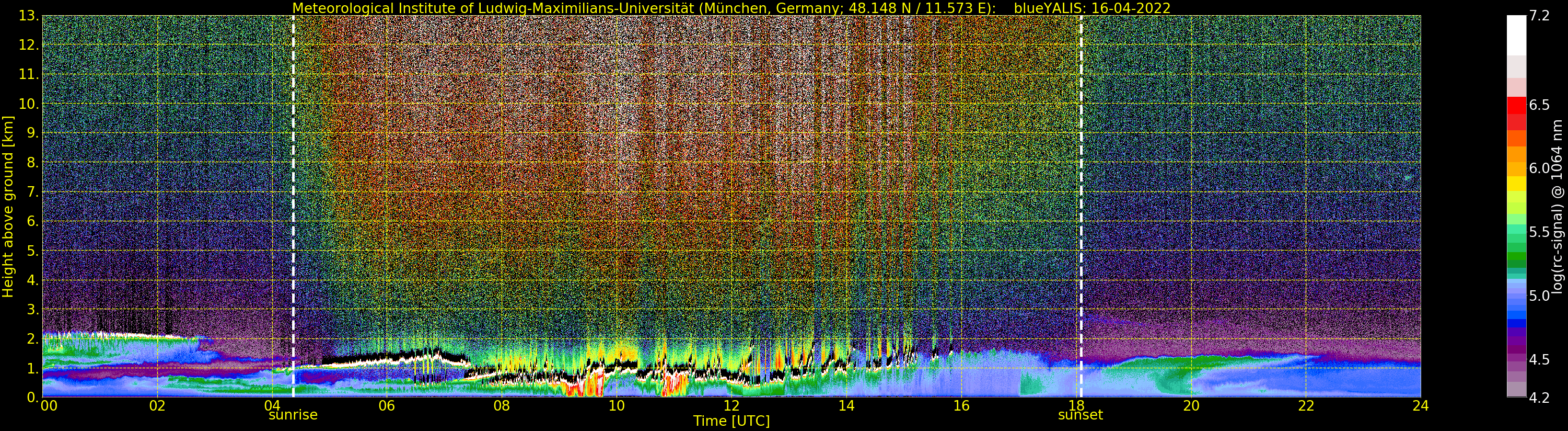This screenshot has width=1568, height=431.
Task: Click the colorbar value label '7.2'
Action: [x=1539, y=16]
